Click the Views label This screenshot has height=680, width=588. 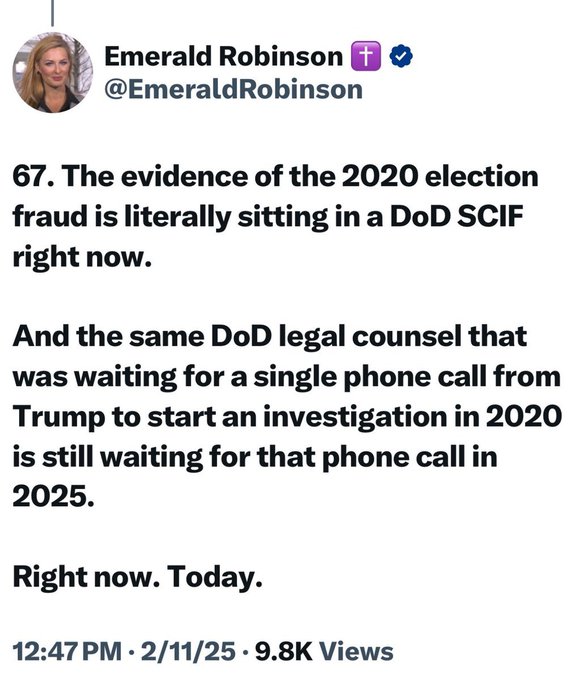point(356,651)
